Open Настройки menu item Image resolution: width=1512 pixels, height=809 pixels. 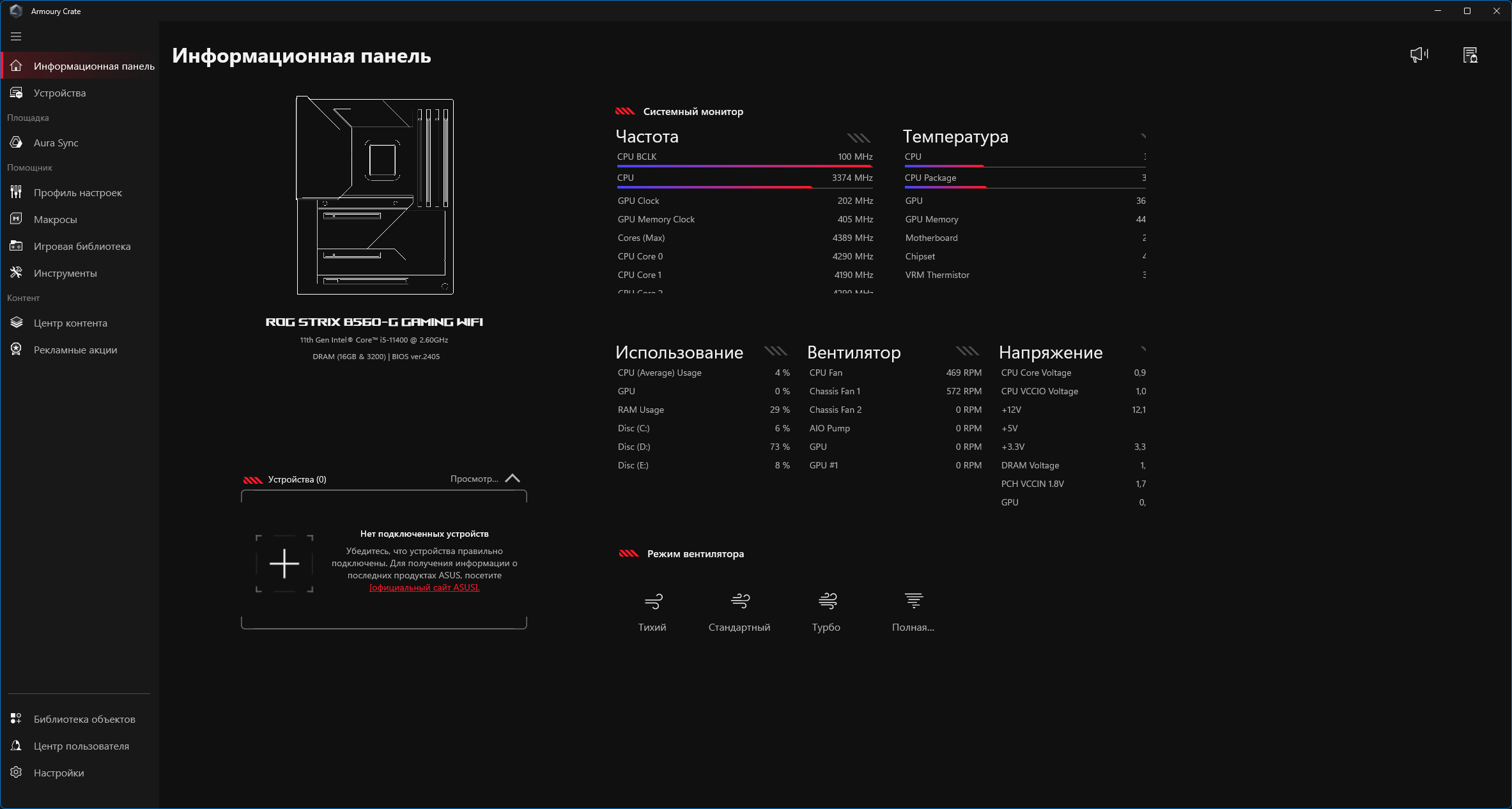[81, 773]
